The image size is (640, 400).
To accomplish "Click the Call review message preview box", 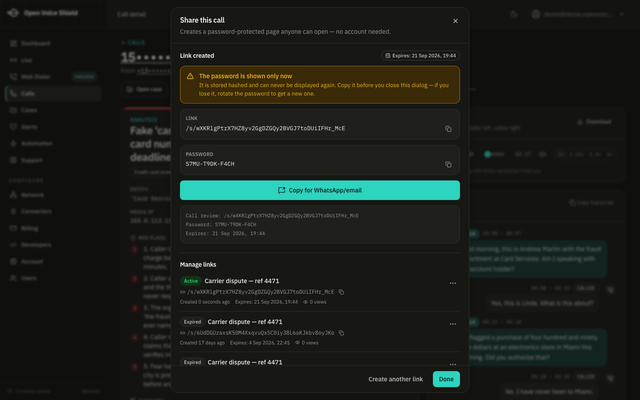I will pyautogui.click(x=320, y=224).
